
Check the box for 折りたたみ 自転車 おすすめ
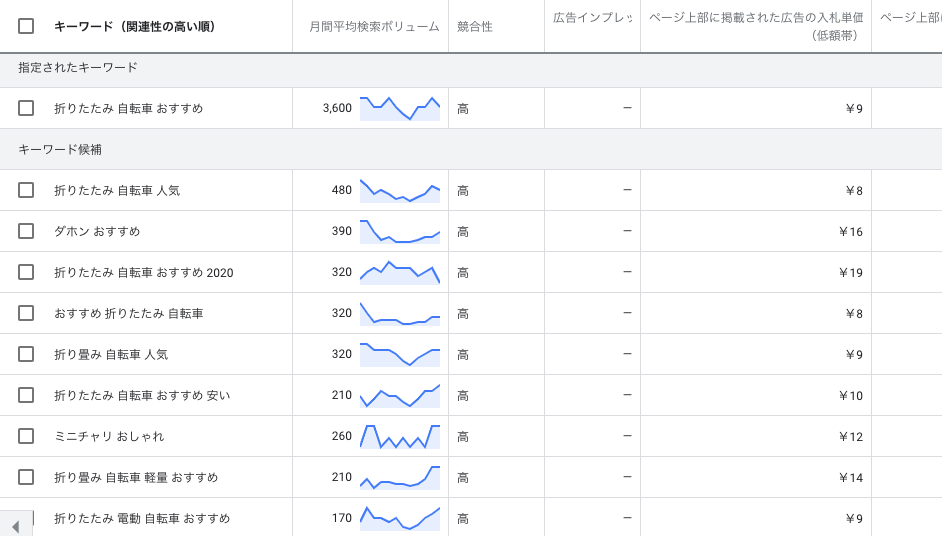click(x=26, y=108)
